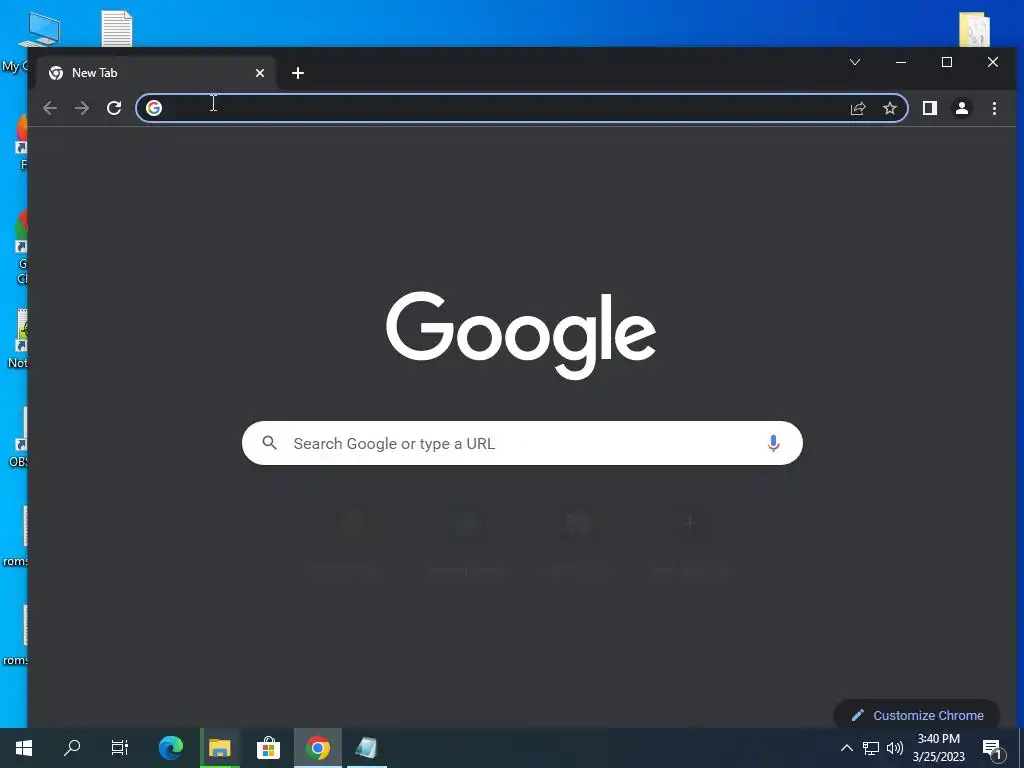
Task: Open Microsoft Store from the taskbar
Action: pyautogui.click(x=268, y=748)
